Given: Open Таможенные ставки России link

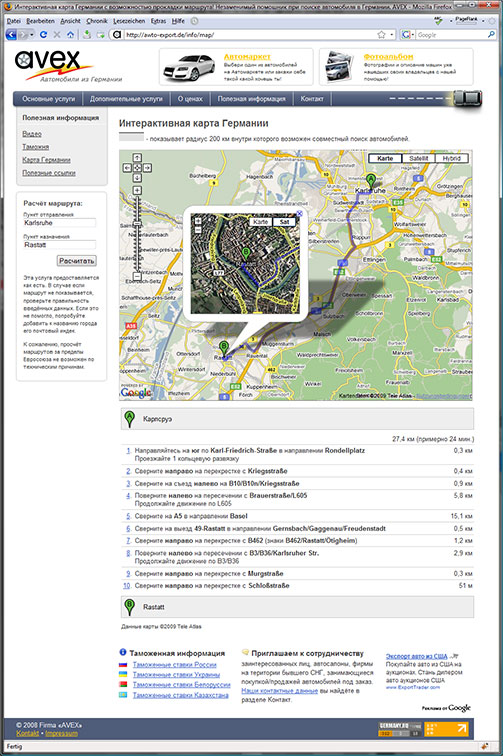Looking at the screenshot, I should [x=175, y=664].
